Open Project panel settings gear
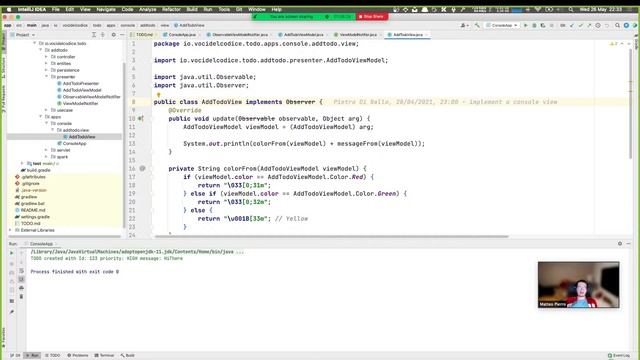 point(113,35)
